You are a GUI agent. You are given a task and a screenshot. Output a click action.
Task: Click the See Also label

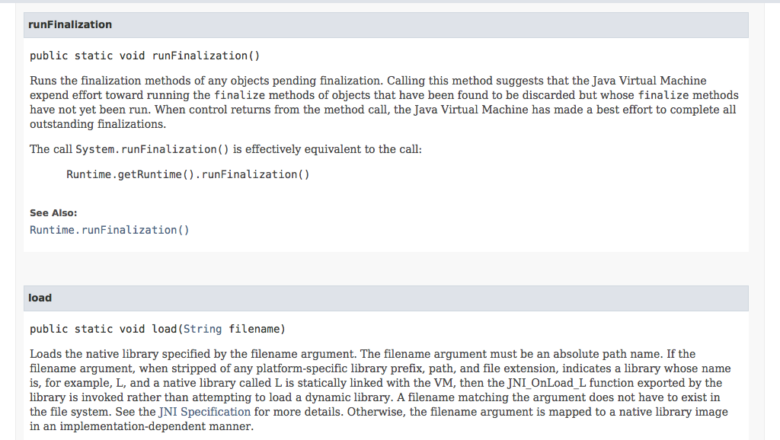53,213
